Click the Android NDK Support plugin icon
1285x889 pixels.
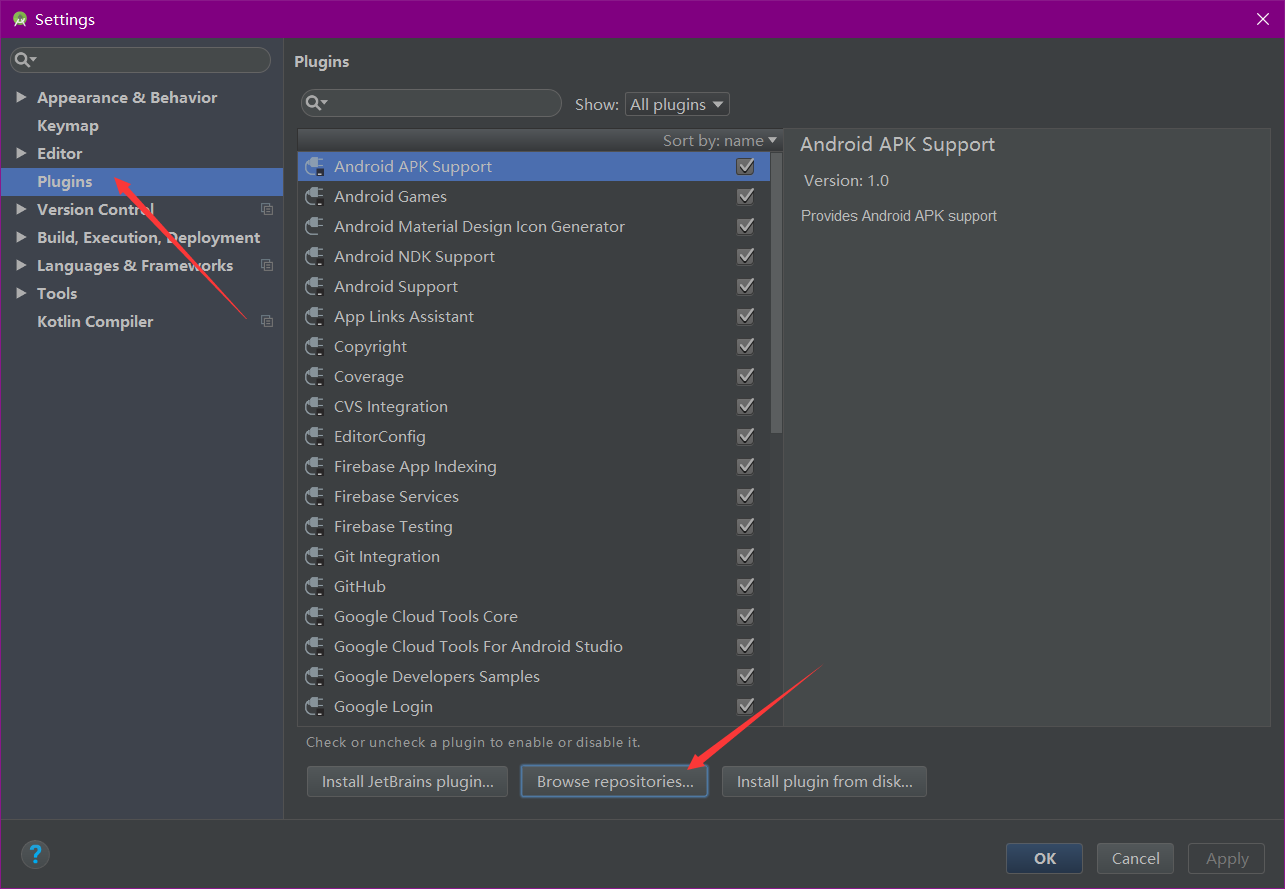315,257
